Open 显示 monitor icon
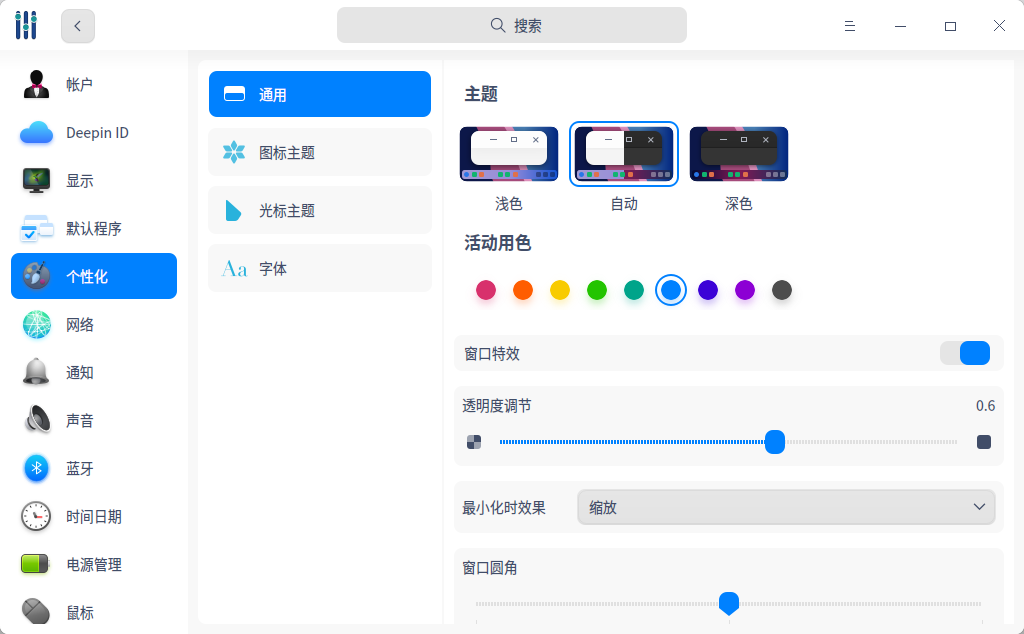Viewport: 1024px width, 634px height. [36, 180]
